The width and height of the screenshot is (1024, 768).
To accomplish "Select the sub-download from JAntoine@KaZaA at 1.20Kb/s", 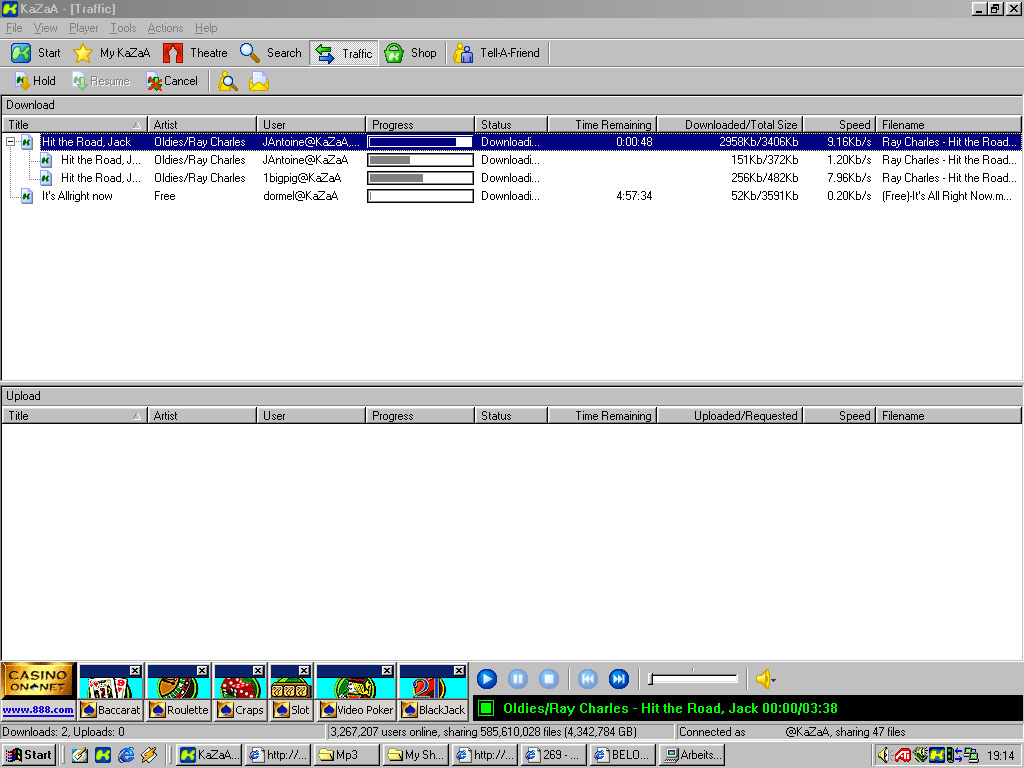I will pyautogui.click(x=512, y=160).
